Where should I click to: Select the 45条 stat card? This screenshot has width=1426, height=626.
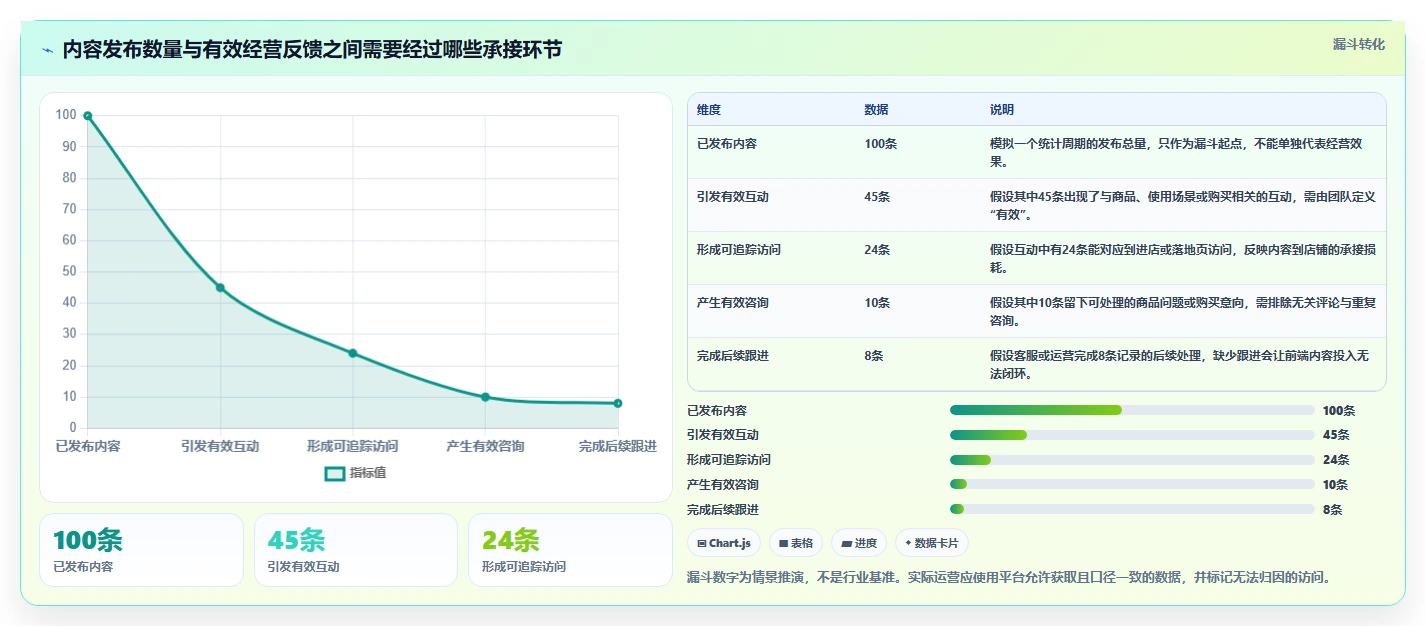point(356,550)
